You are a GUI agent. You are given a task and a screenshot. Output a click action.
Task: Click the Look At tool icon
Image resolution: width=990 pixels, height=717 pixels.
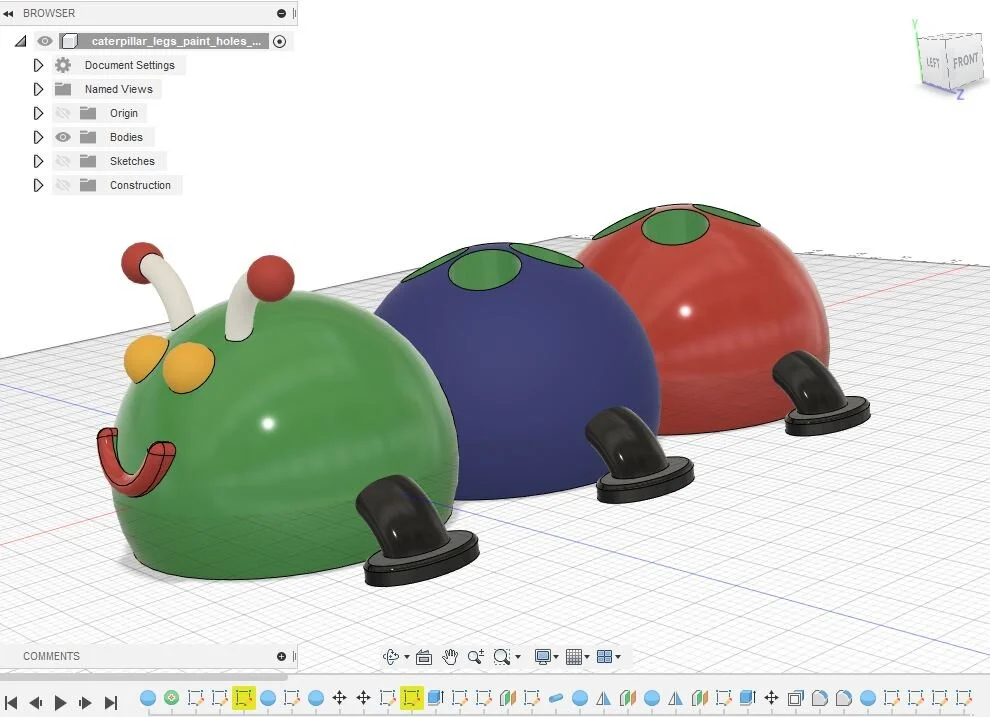424,657
